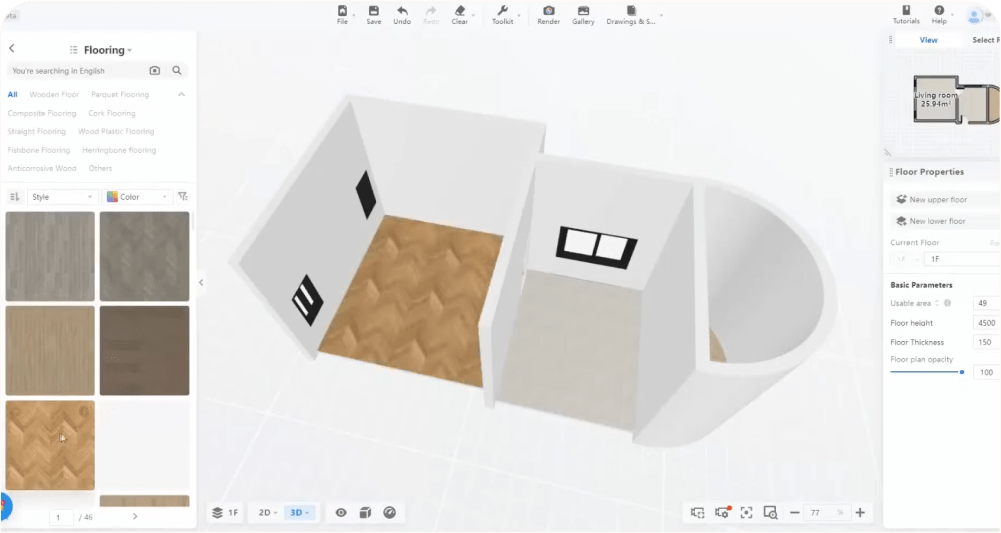Click the Render camera icon

click(548, 11)
